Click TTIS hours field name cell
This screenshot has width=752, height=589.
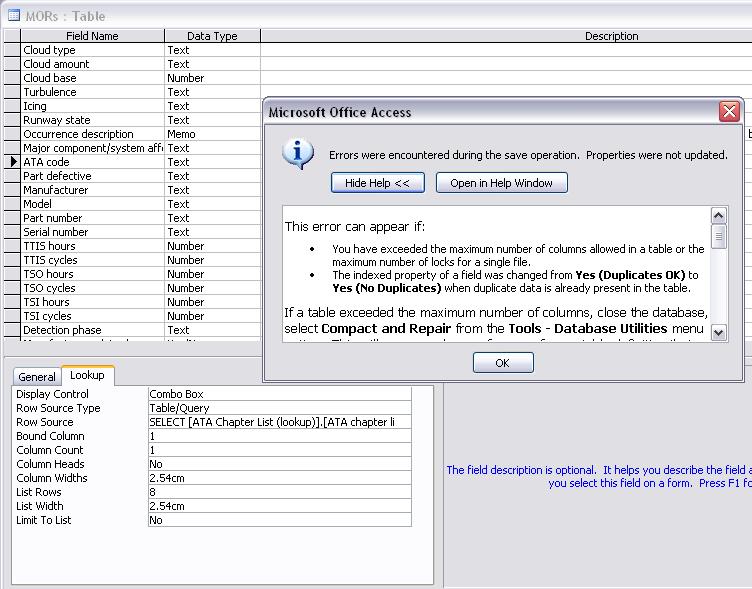pos(93,246)
